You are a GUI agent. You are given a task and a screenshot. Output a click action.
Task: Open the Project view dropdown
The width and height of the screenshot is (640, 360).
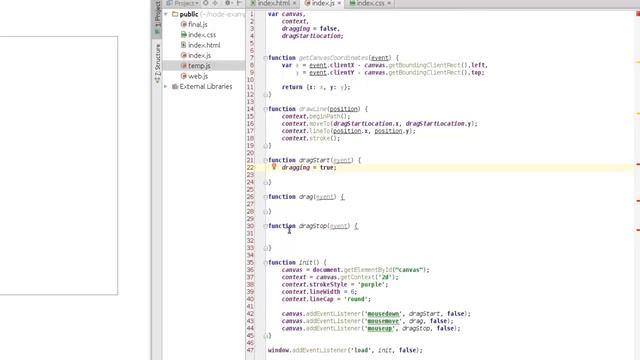coord(182,3)
